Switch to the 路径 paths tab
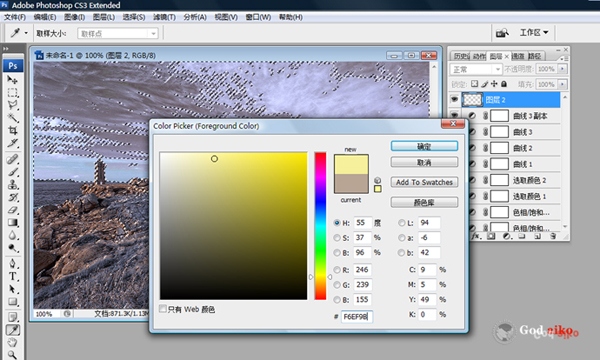The width and height of the screenshot is (600, 360). click(x=535, y=56)
